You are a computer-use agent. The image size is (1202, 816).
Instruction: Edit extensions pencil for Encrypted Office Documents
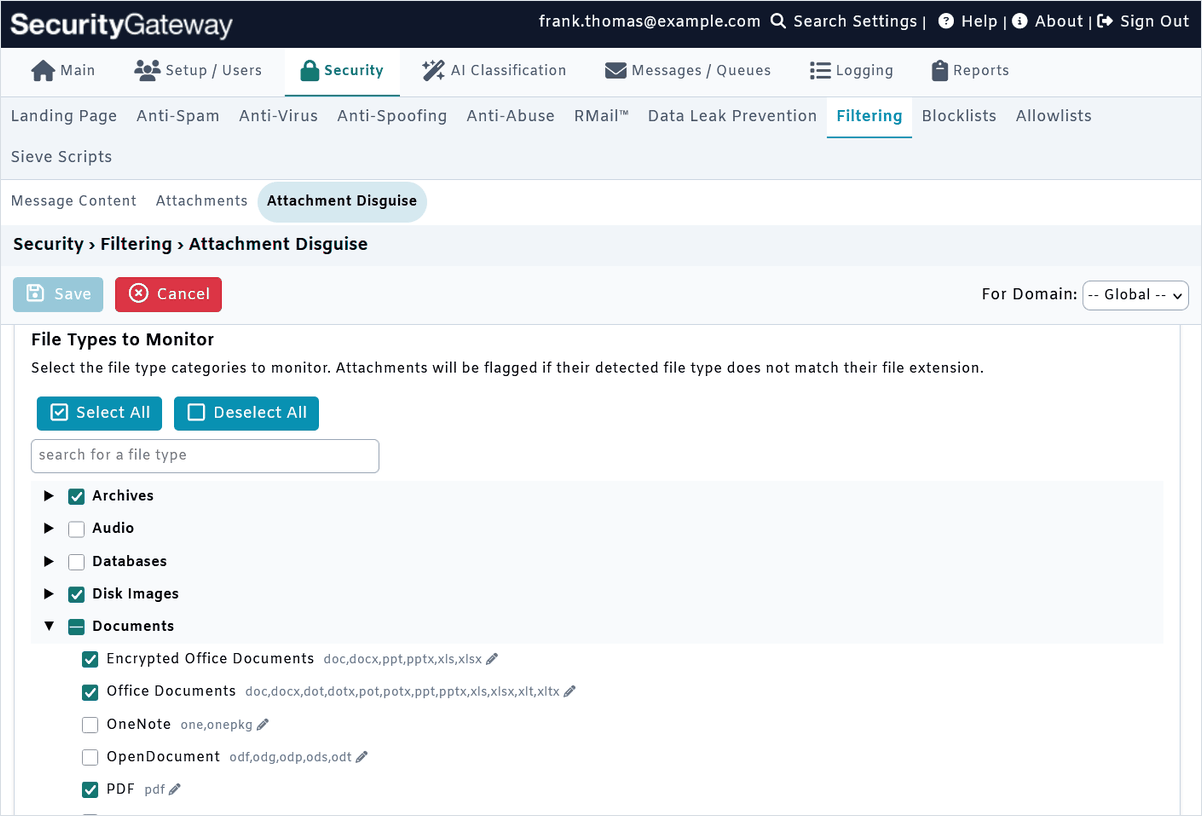(492, 659)
